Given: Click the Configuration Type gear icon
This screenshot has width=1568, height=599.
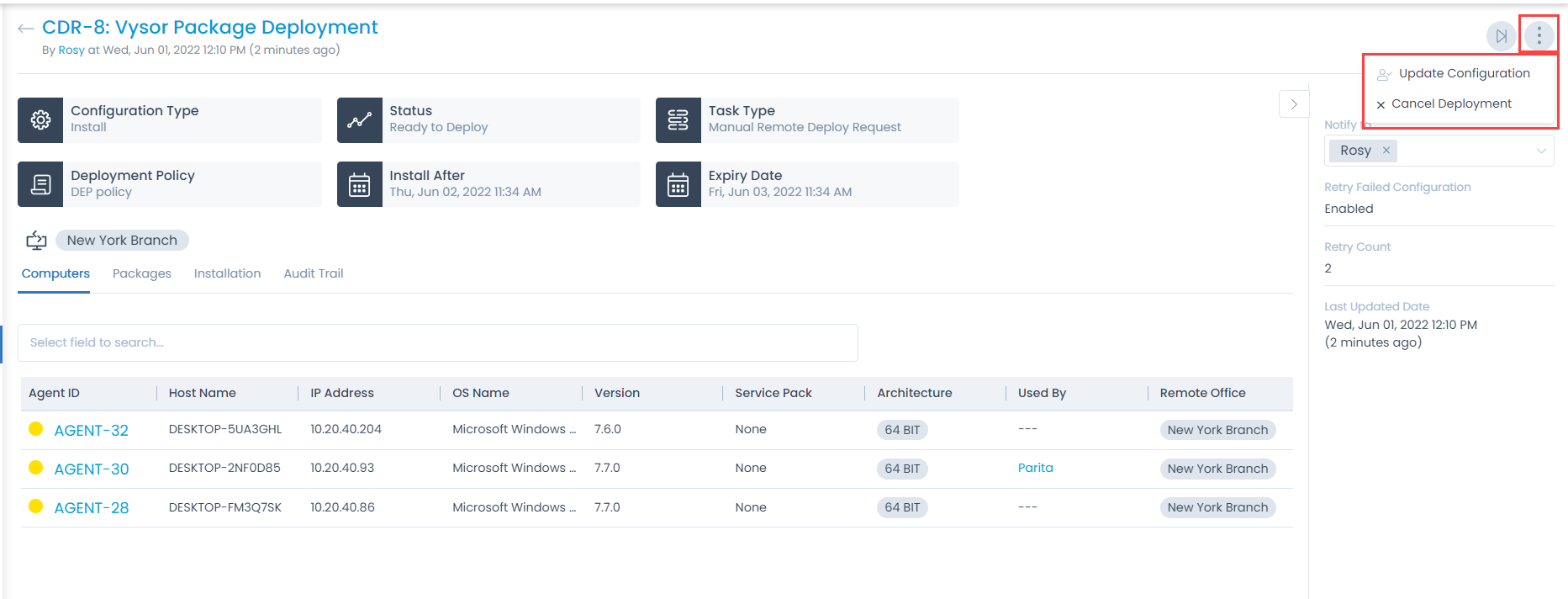Looking at the screenshot, I should 40,120.
